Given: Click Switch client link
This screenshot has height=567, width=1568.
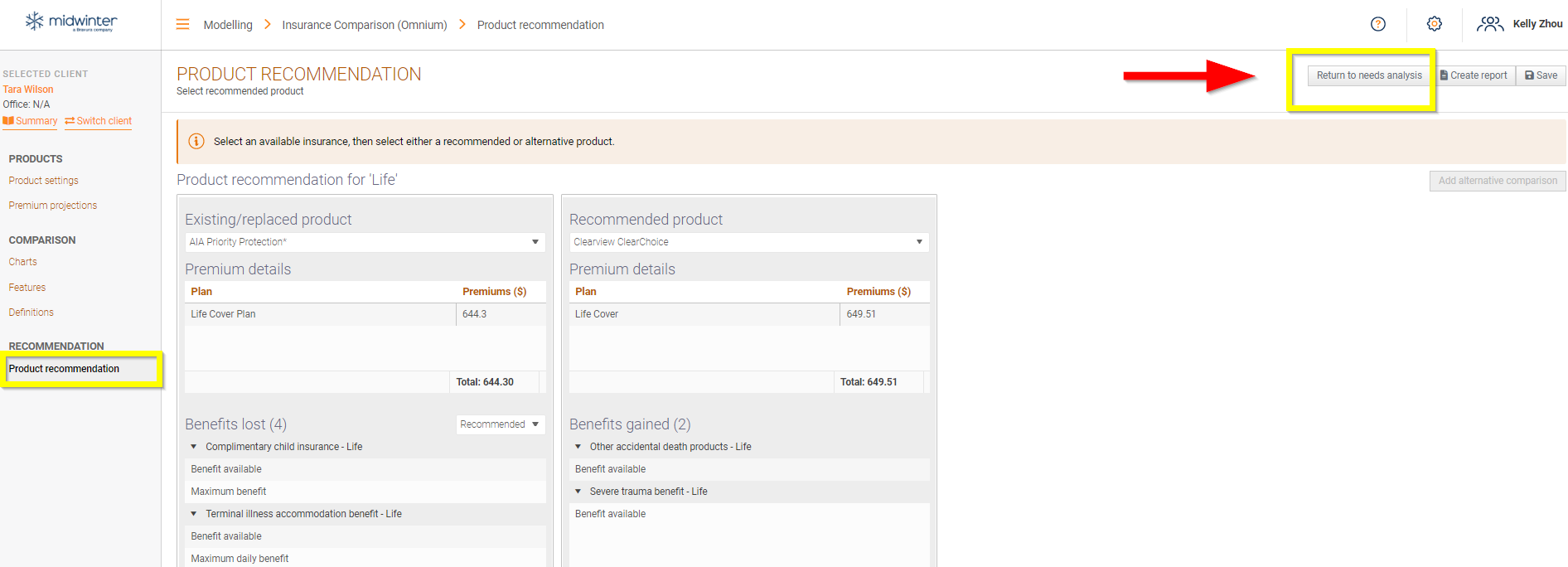Looking at the screenshot, I should pyautogui.click(x=99, y=121).
